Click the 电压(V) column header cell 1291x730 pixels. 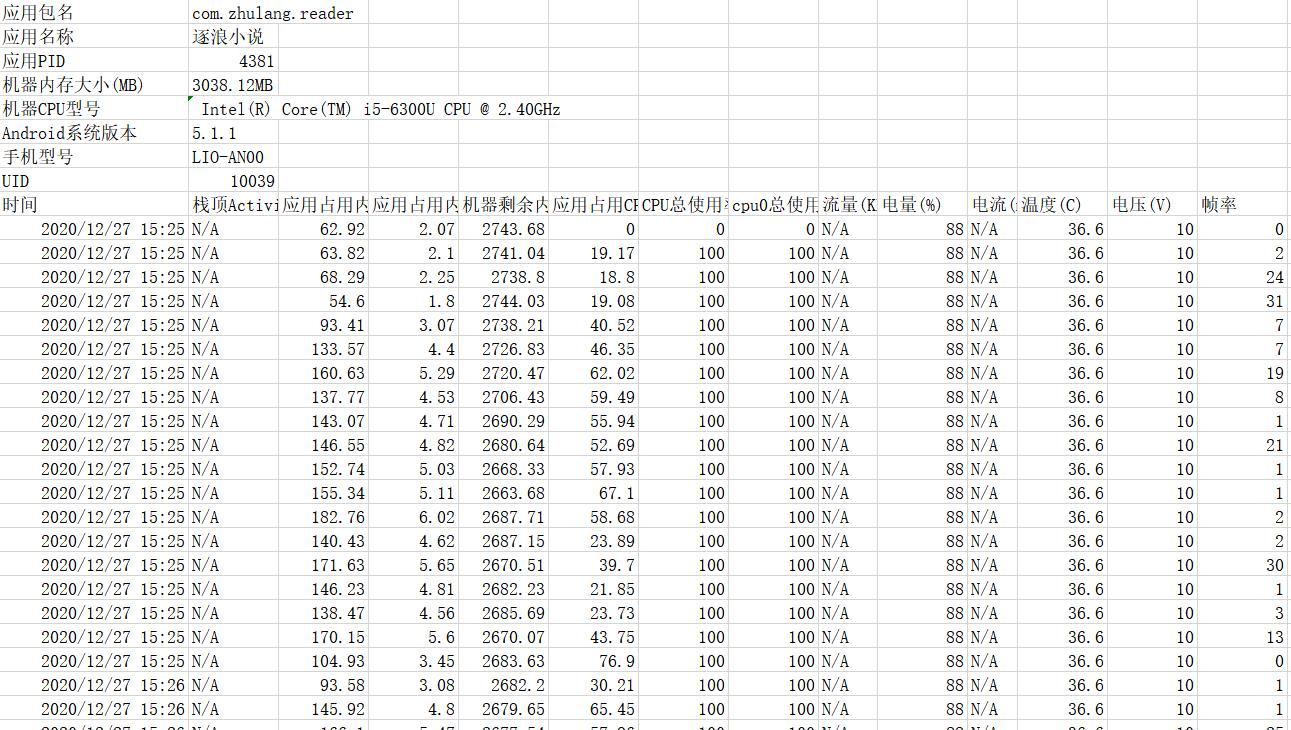click(1153, 205)
